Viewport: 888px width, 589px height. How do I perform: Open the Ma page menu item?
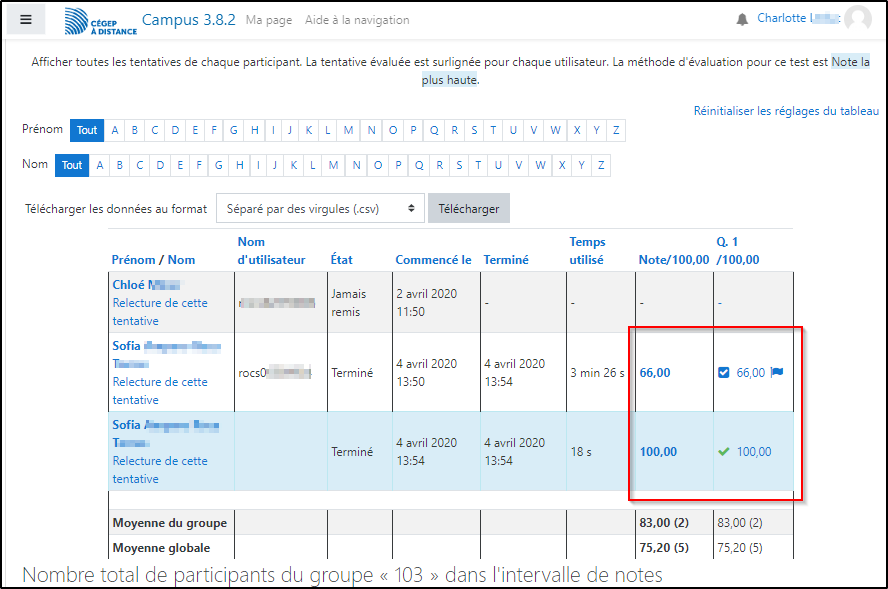point(269,20)
